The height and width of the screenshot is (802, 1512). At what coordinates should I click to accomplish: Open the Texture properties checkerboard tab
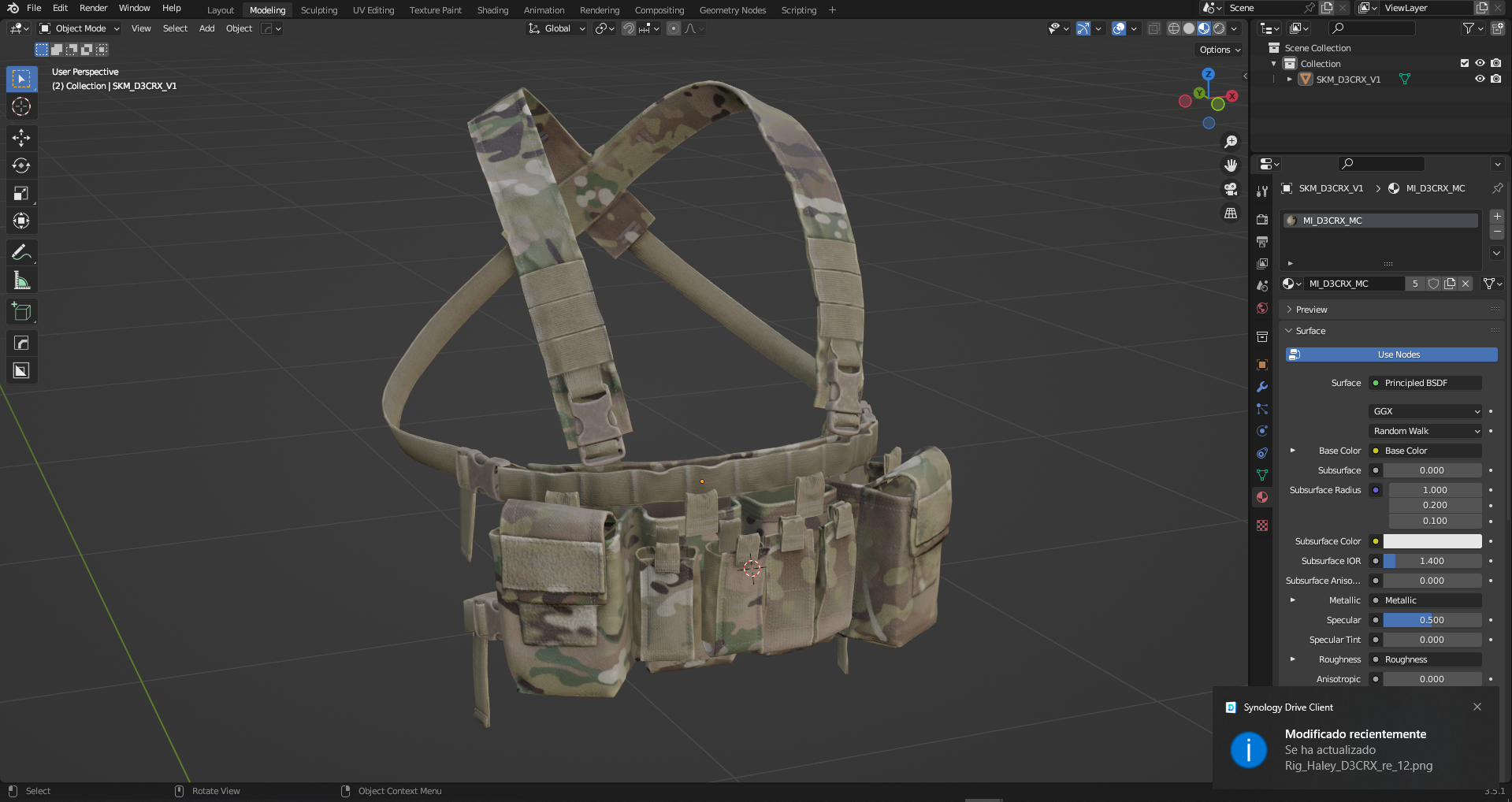[x=1262, y=525]
